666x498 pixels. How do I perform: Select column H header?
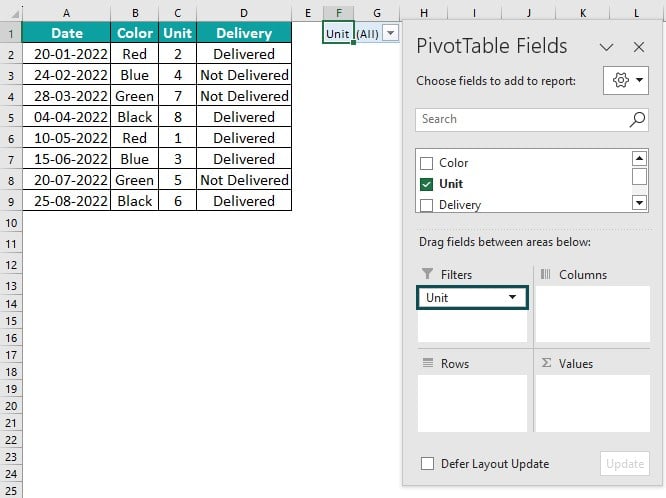[423, 13]
